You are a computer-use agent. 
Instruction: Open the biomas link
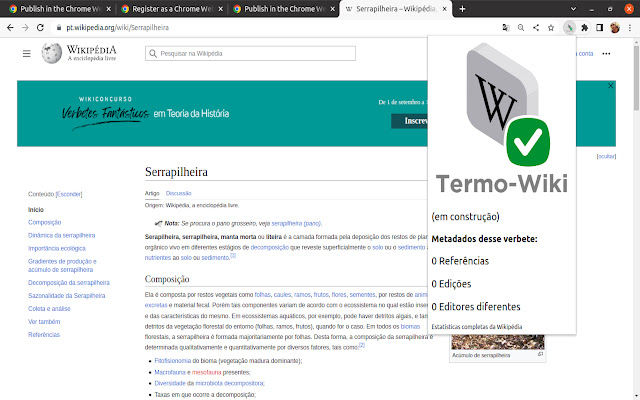(410, 327)
